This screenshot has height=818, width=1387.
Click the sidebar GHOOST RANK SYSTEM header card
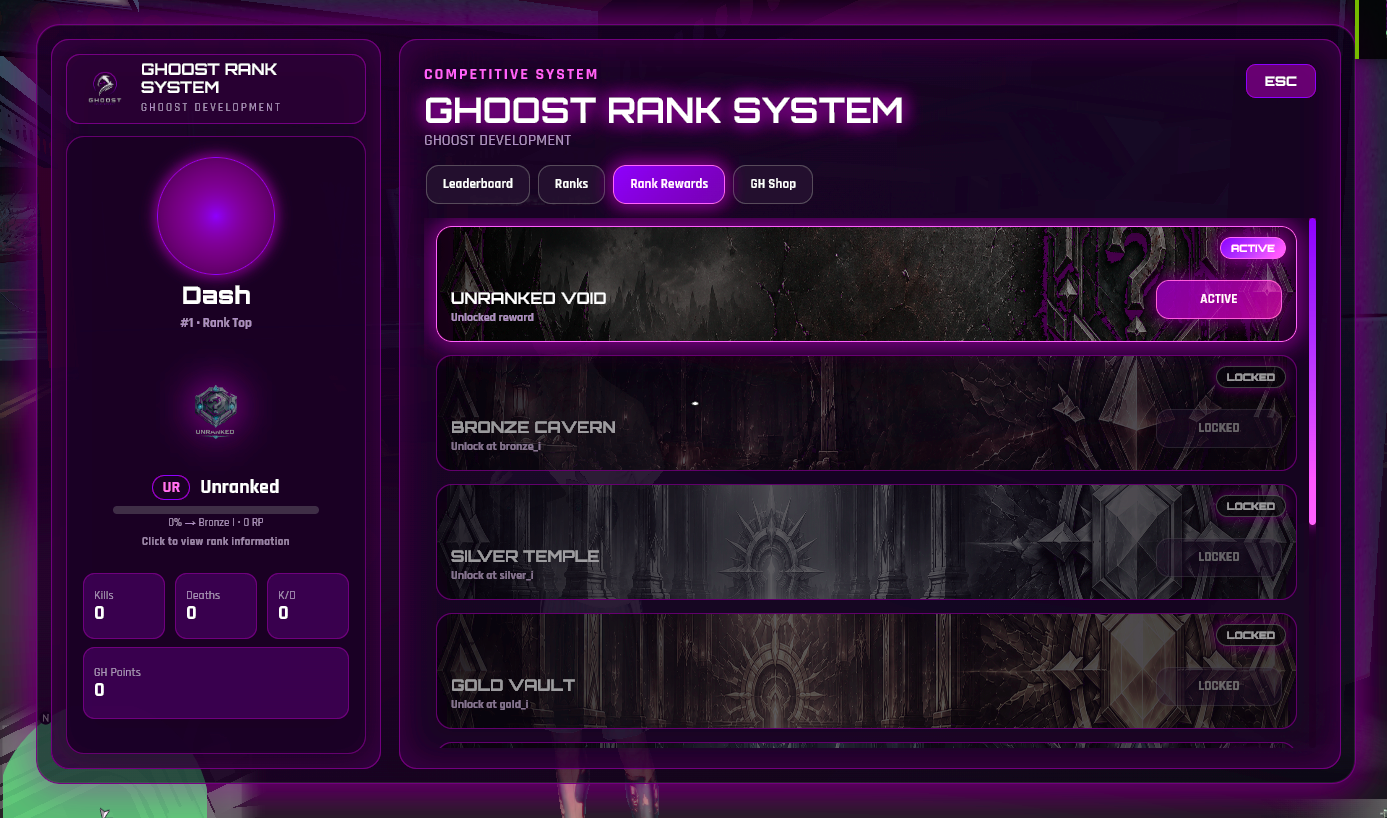(216, 89)
